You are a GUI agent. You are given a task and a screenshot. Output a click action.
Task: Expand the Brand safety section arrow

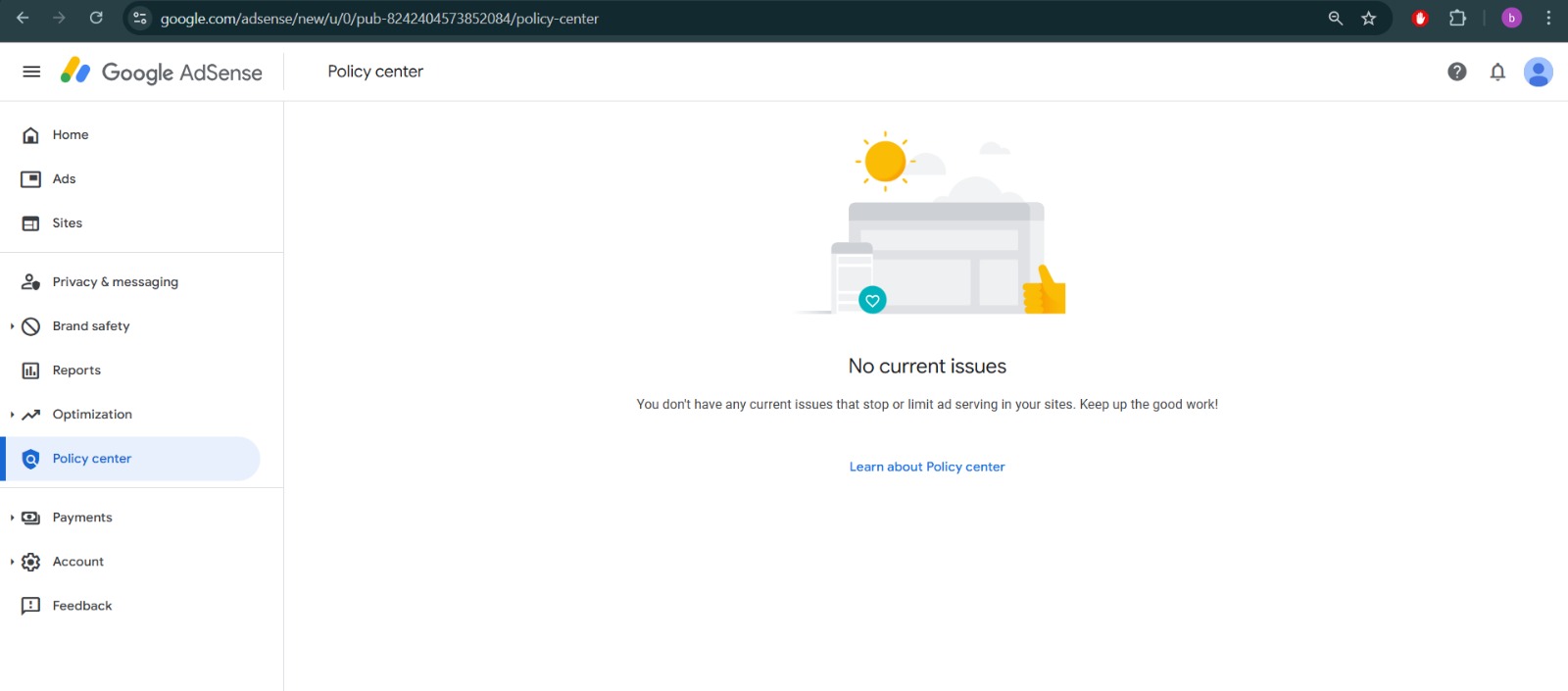point(12,326)
